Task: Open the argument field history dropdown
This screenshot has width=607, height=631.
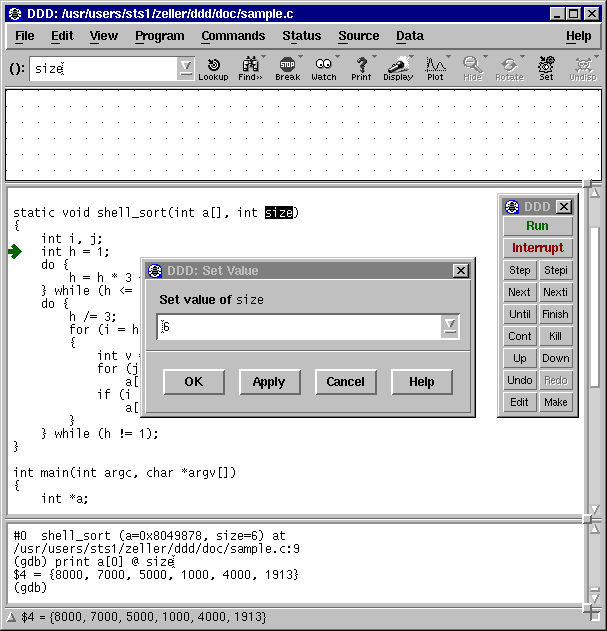Action: point(186,68)
